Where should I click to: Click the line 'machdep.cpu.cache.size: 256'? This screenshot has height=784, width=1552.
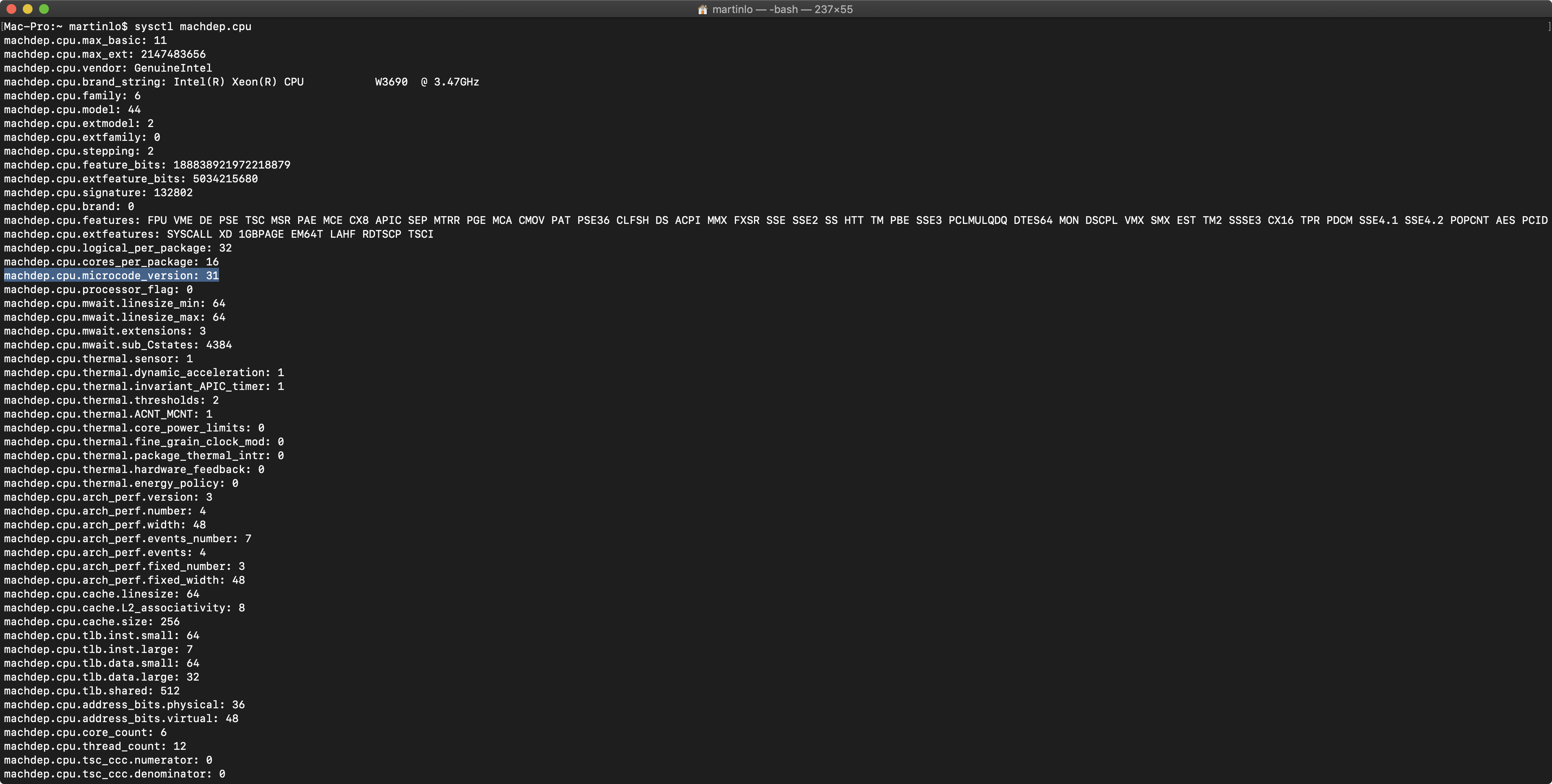pos(92,622)
